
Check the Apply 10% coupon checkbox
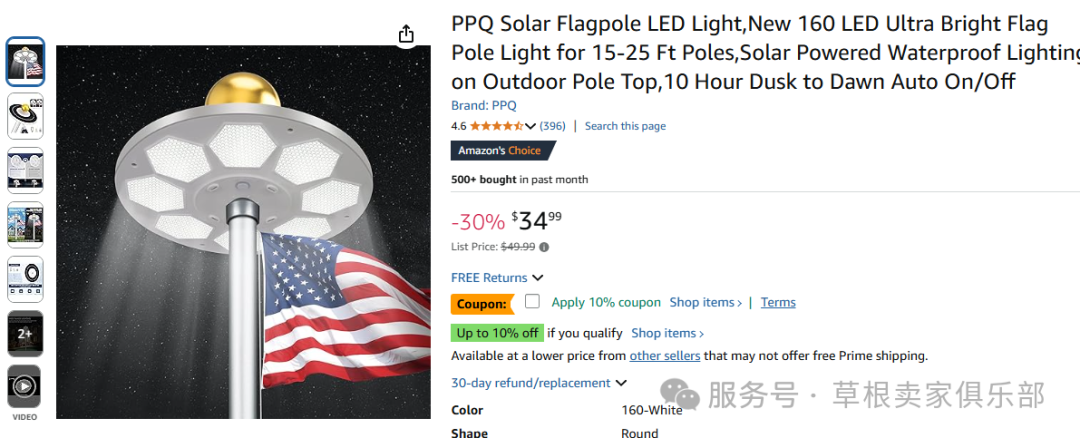(x=532, y=302)
